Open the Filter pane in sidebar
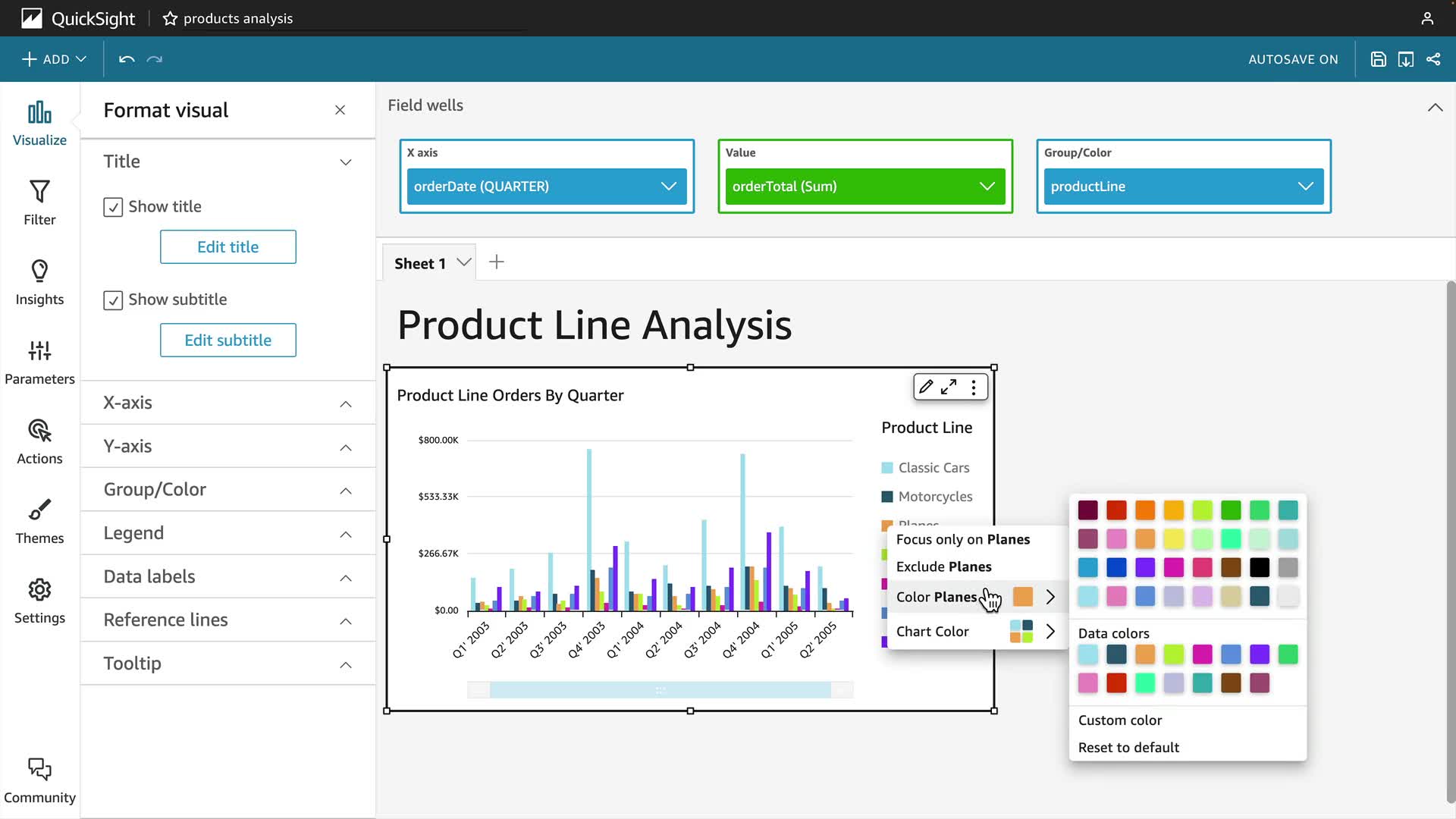 [x=39, y=202]
